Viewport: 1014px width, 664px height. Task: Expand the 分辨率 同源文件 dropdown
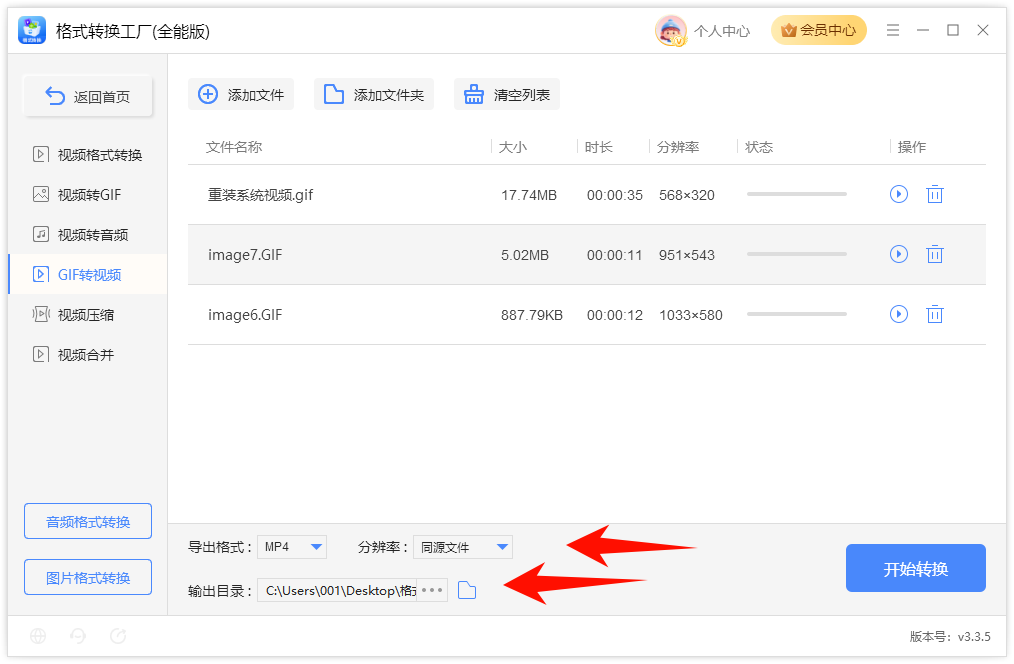click(x=463, y=547)
